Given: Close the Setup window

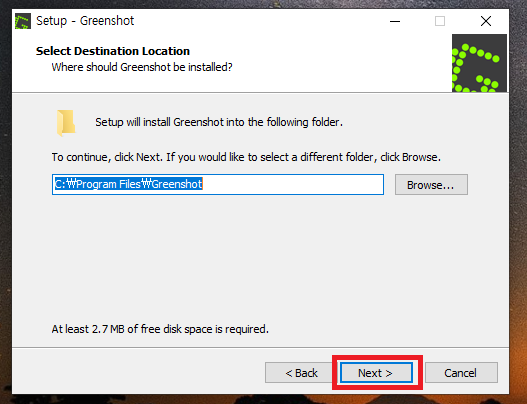Looking at the screenshot, I should [486, 21].
